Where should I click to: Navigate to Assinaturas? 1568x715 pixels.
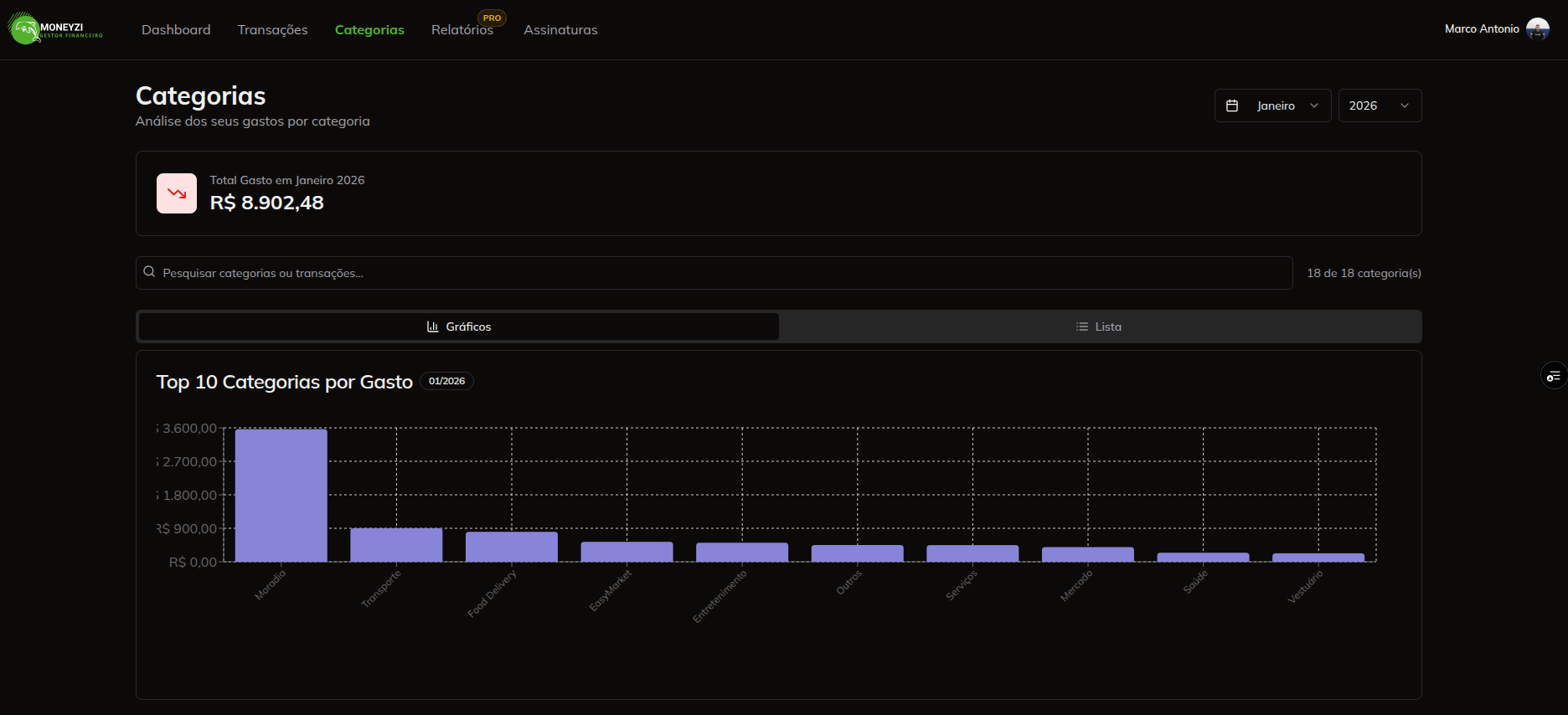coord(560,30)
